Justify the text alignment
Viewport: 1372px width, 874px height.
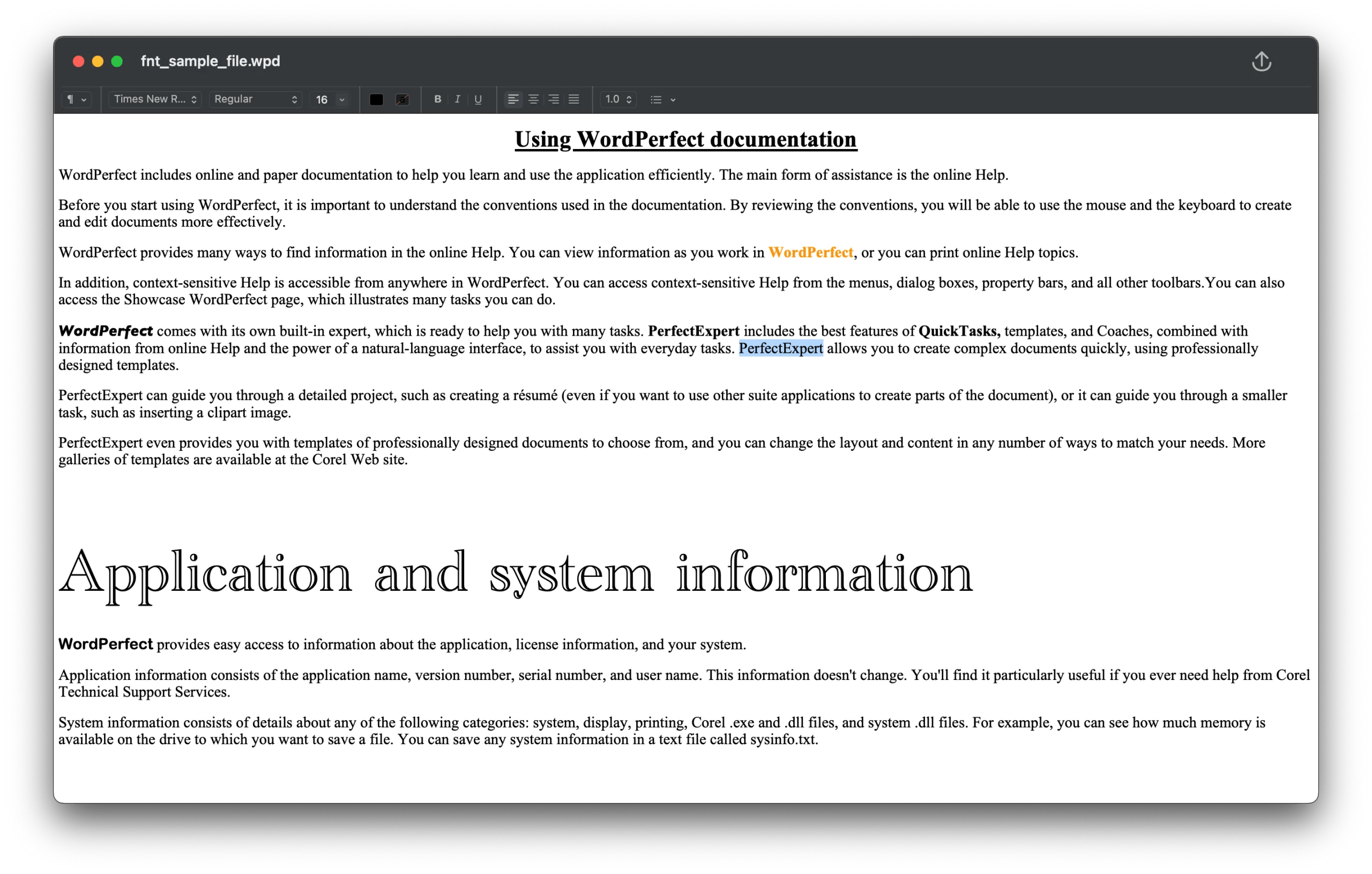(x=574, y=99)
